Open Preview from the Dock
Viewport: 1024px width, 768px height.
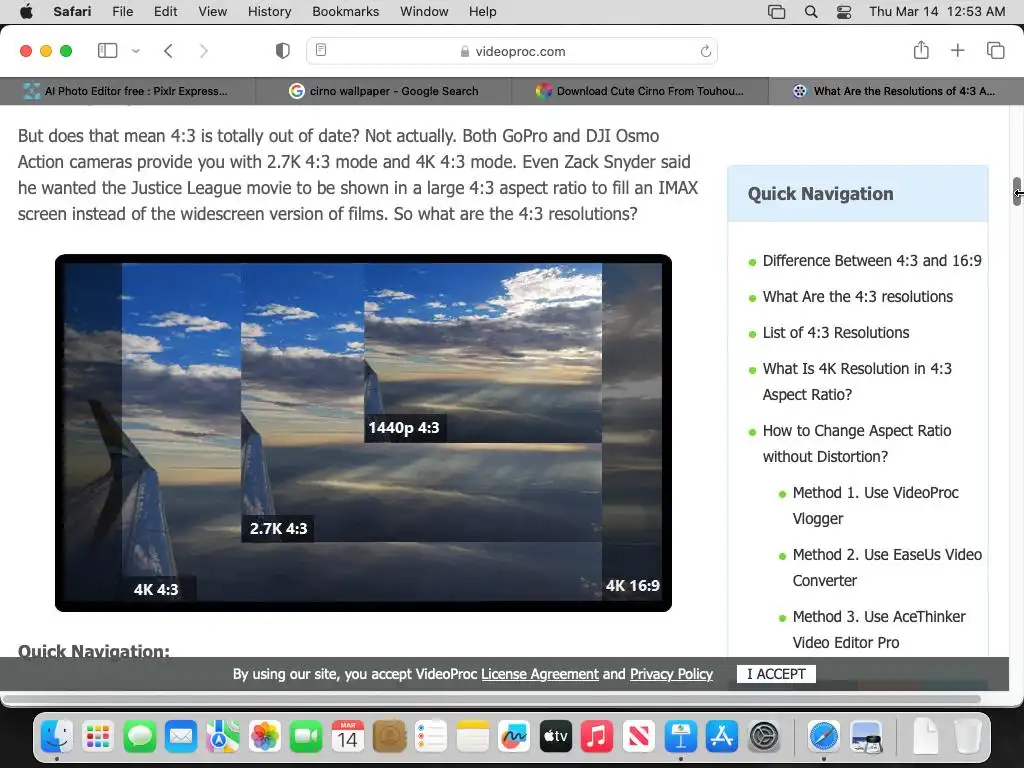(866, 737)
